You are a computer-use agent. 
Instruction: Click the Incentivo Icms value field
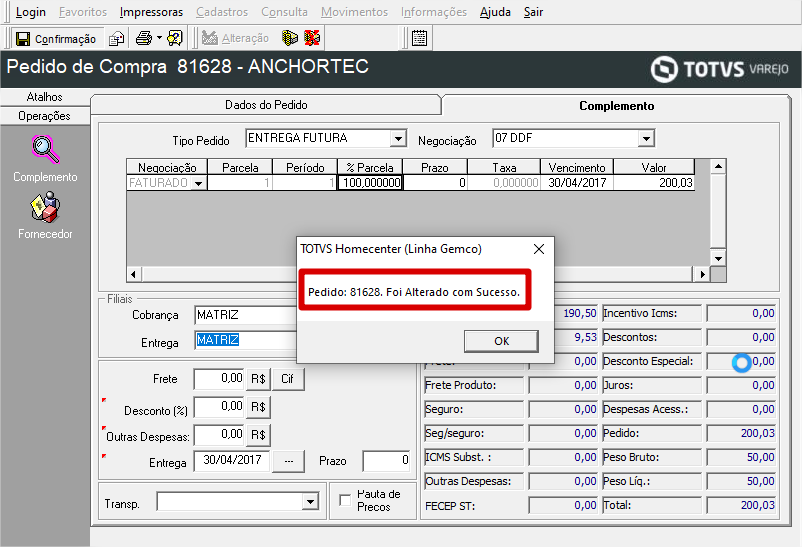[x=741, y=314]
